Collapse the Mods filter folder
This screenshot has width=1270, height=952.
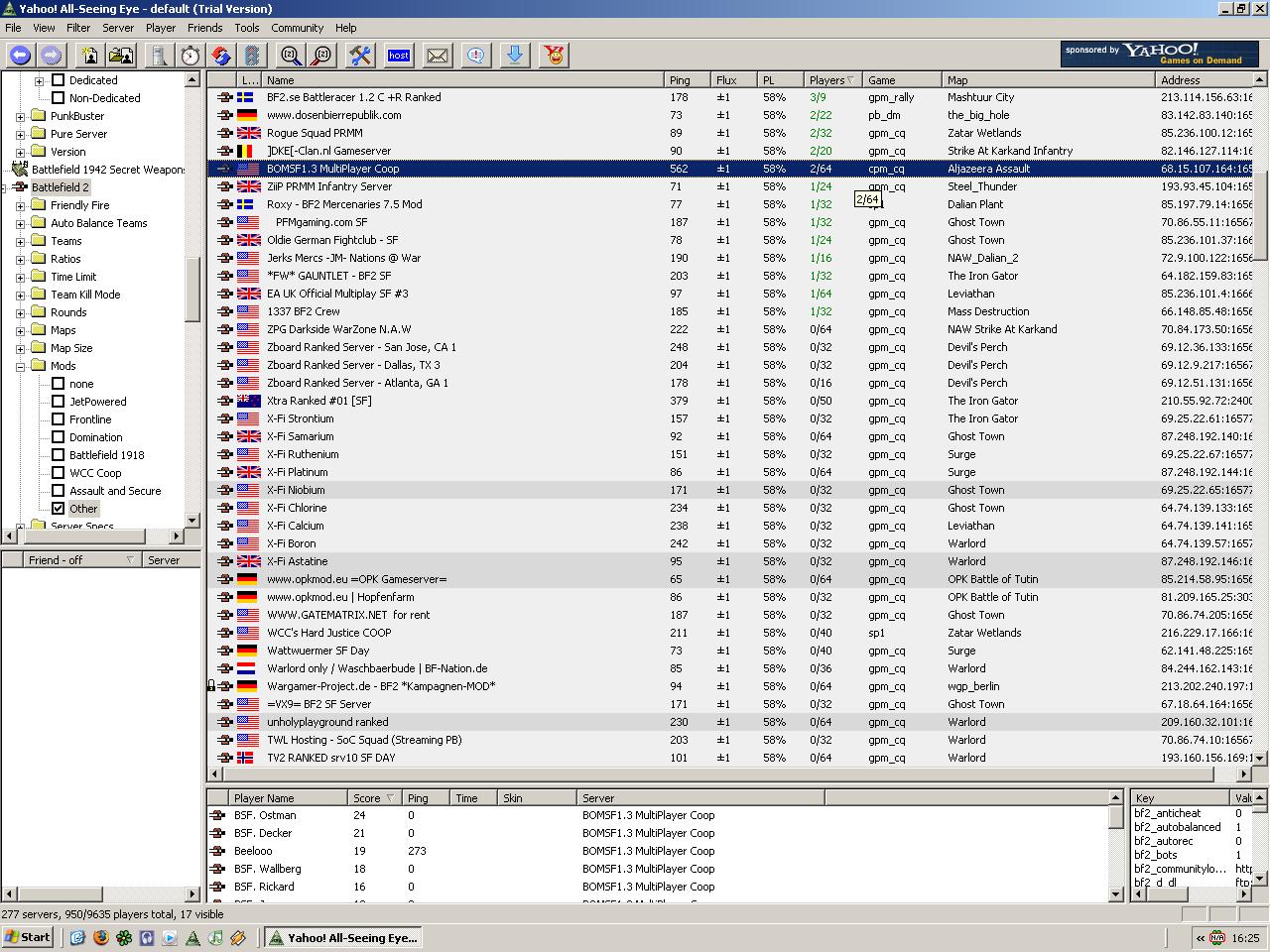coord(21,366)
